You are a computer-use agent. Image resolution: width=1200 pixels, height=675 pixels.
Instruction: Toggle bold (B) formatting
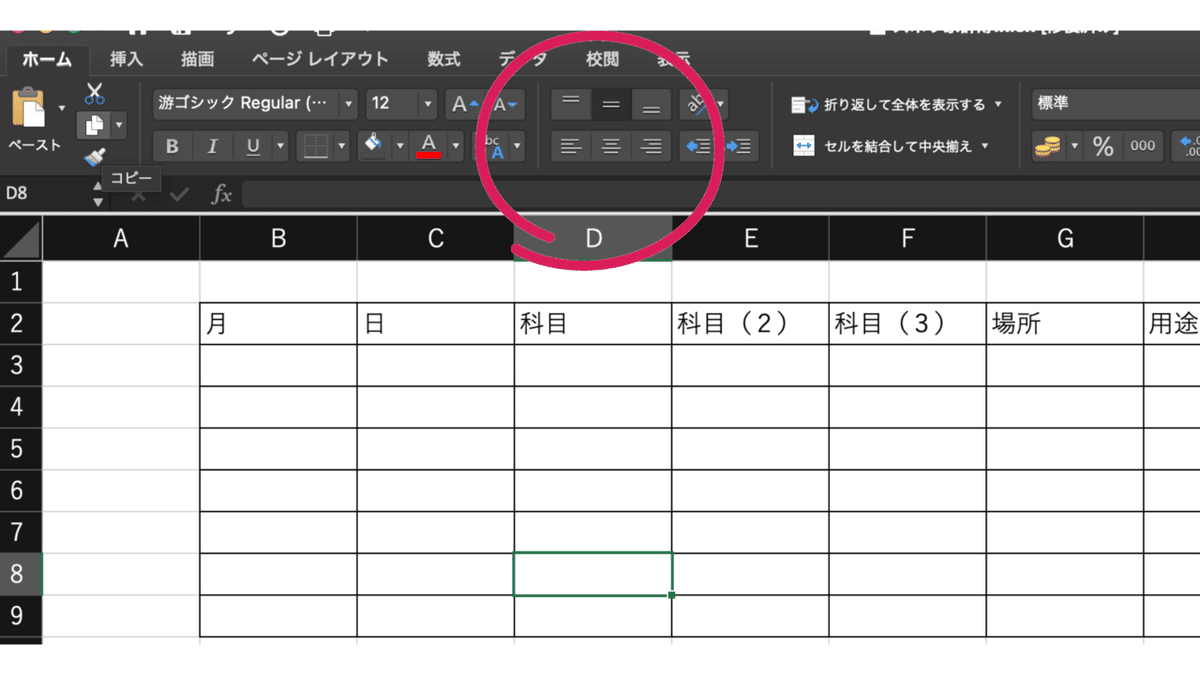pos(171,146)
